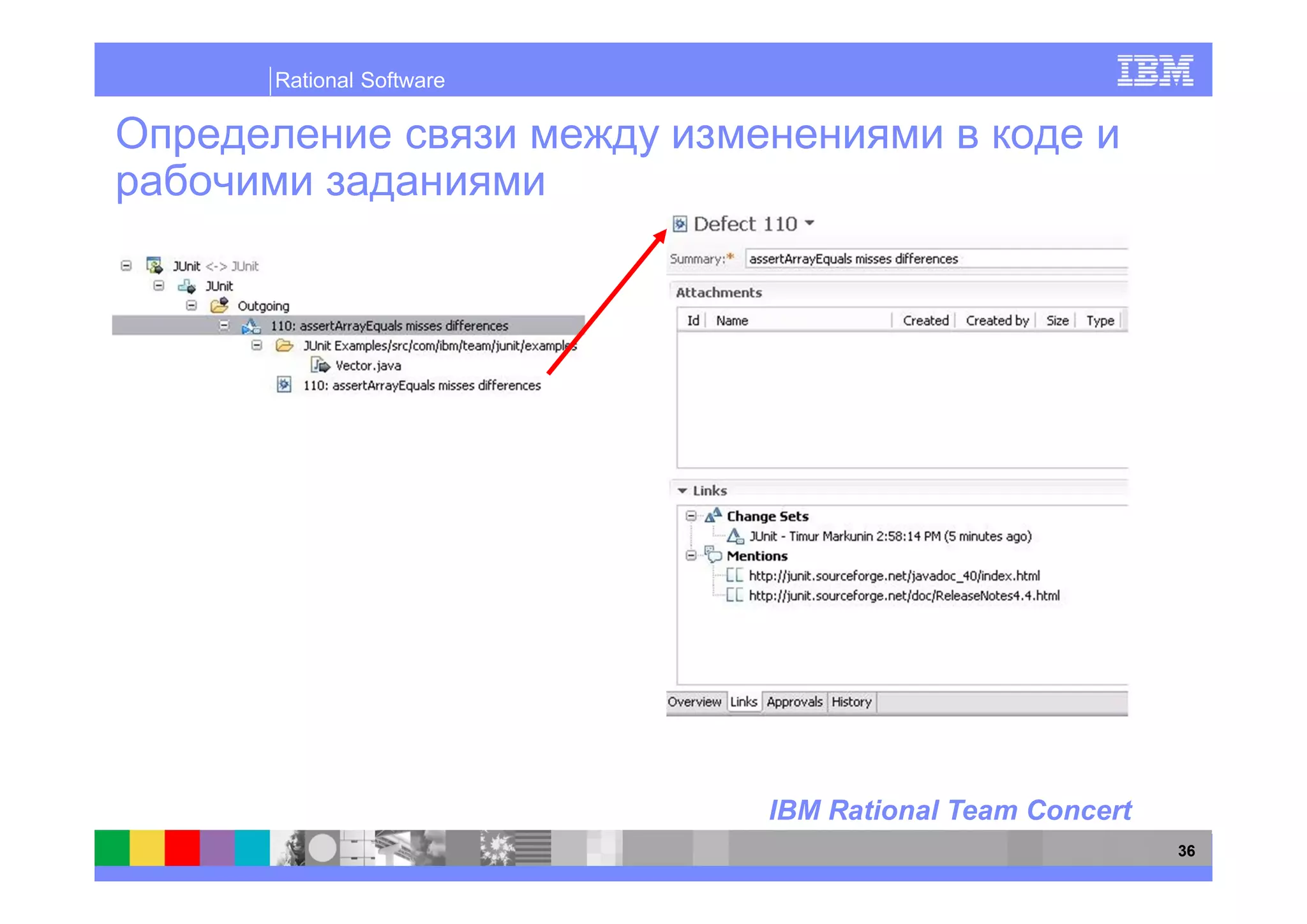The width and height of the screenshot is (1307, 924).
Task: Click the Change Sets group icon
Action: point(713,515)
